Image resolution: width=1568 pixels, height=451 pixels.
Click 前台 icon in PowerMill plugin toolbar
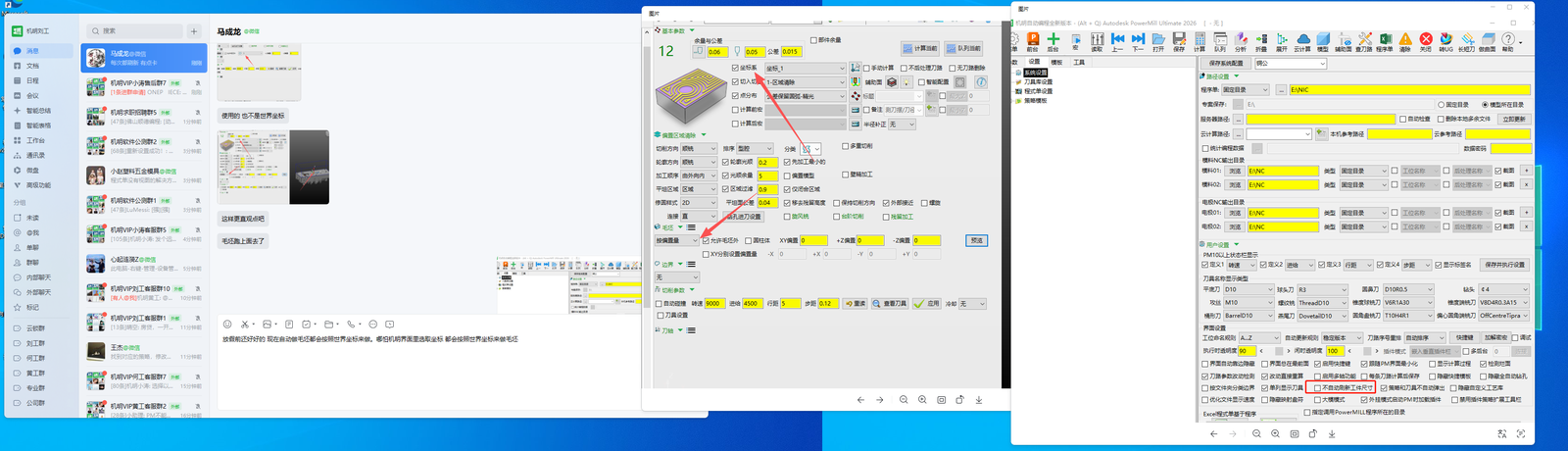[1032, 43]
